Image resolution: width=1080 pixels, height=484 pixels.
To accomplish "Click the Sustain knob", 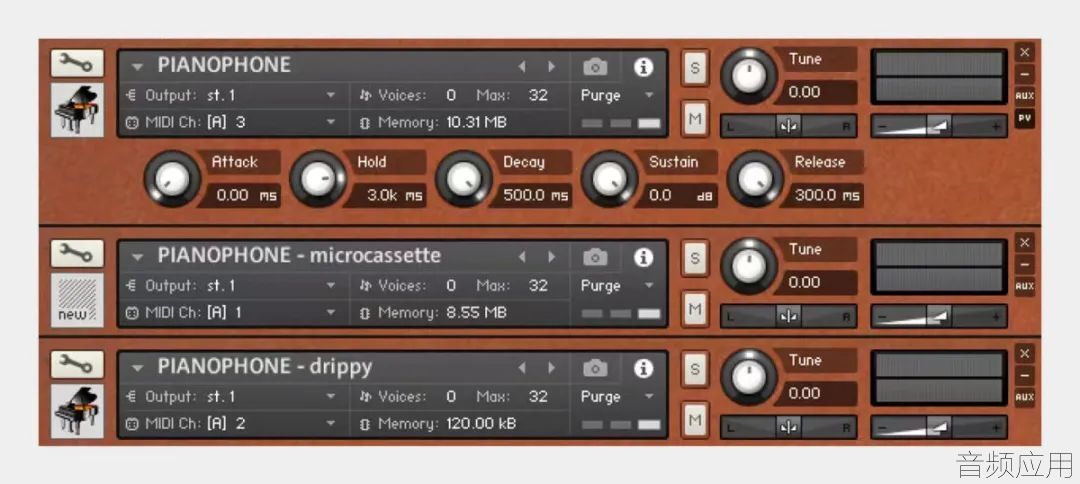I will [x=610, y=179].
